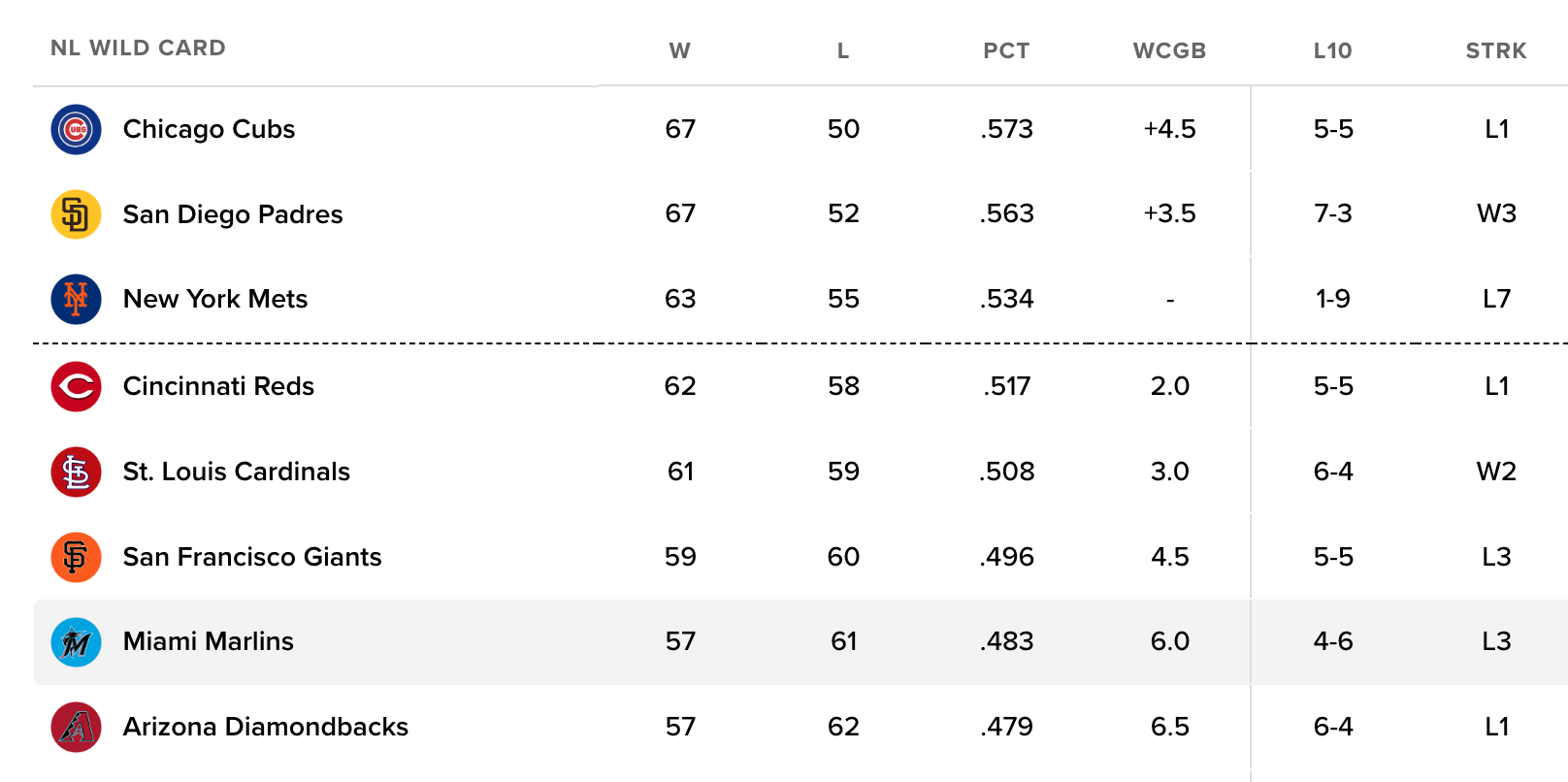Screen dimensions: 1568x782
Task: Click the PCT column header
Action: [x=1006, y=50]
